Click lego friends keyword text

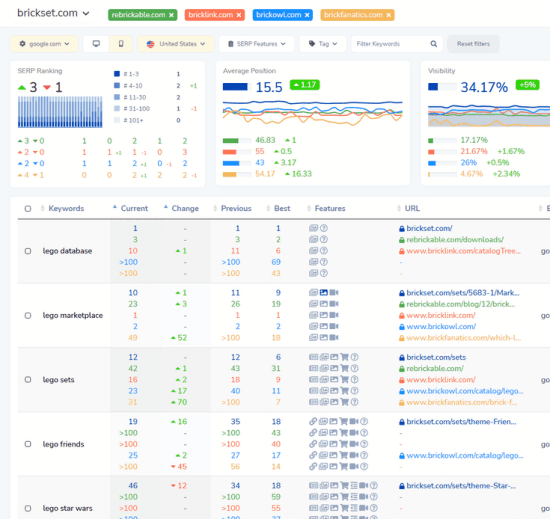63,444
